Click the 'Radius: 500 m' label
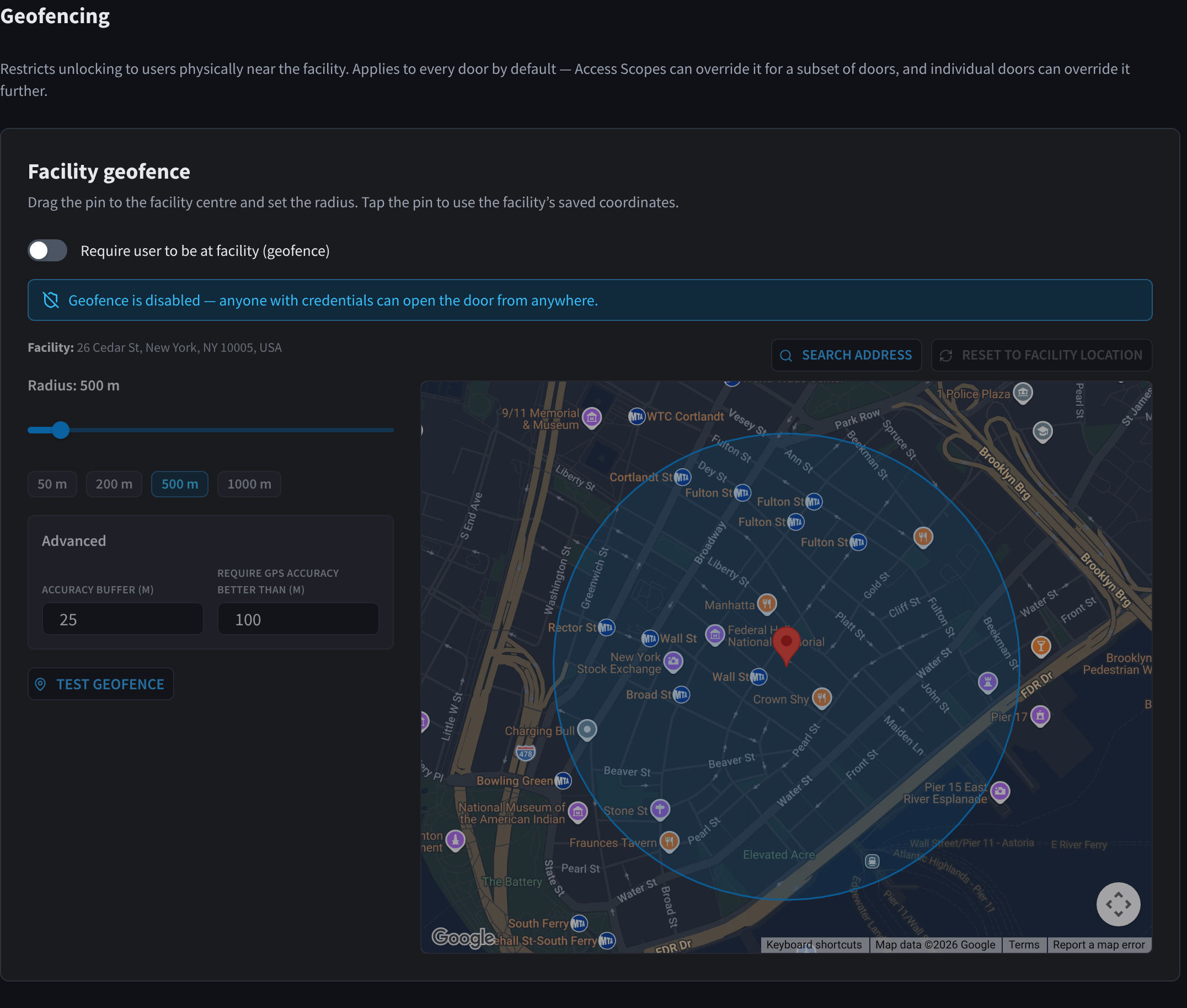 coord(74,385)
